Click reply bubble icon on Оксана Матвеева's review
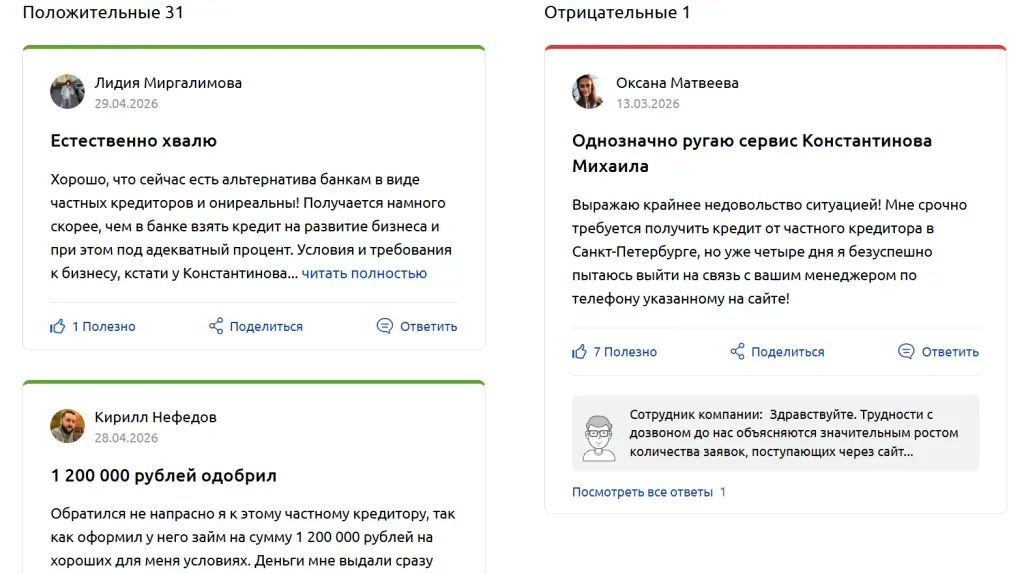 coord(906,351)
